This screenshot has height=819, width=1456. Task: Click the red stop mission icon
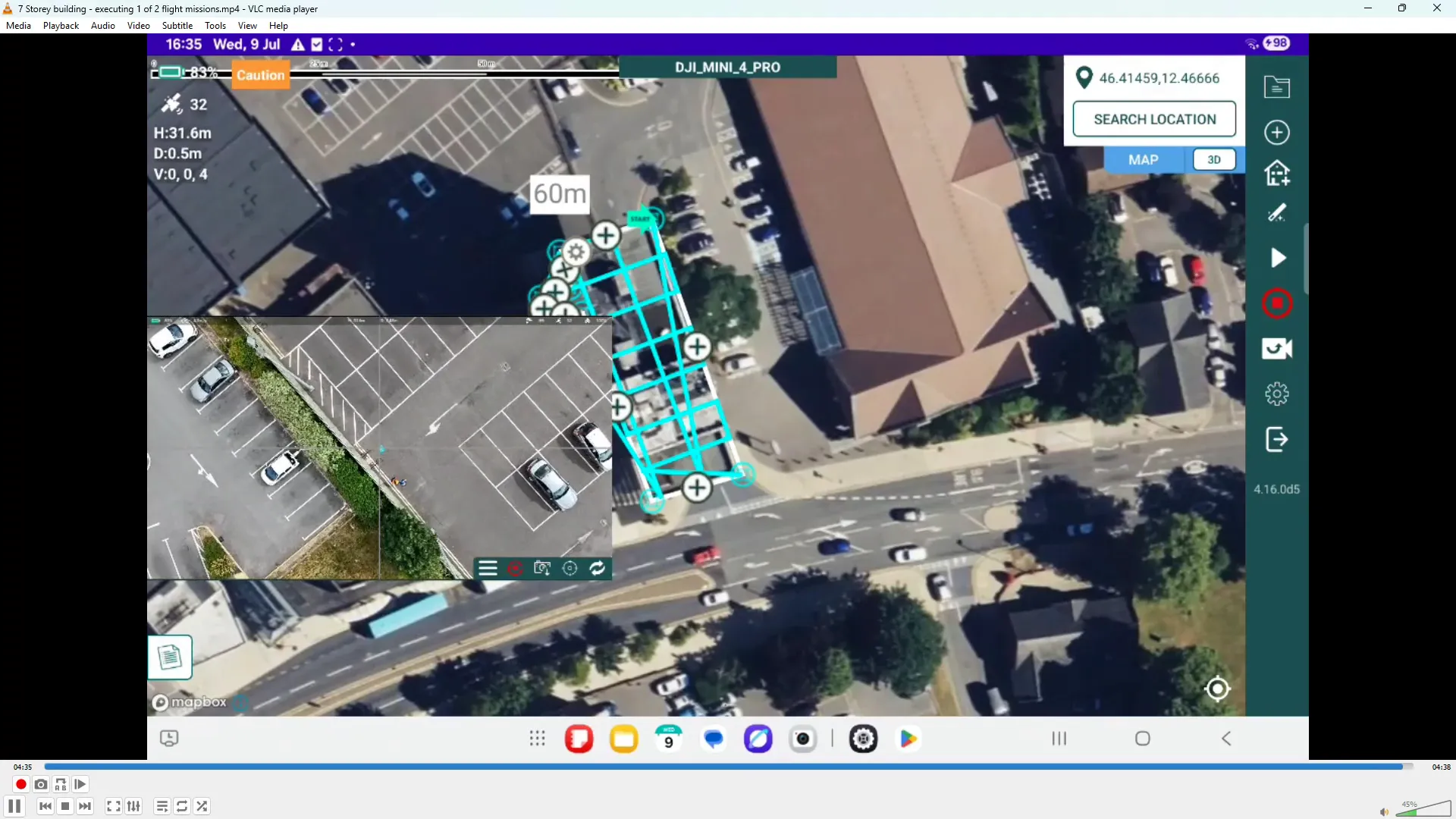1277,303
